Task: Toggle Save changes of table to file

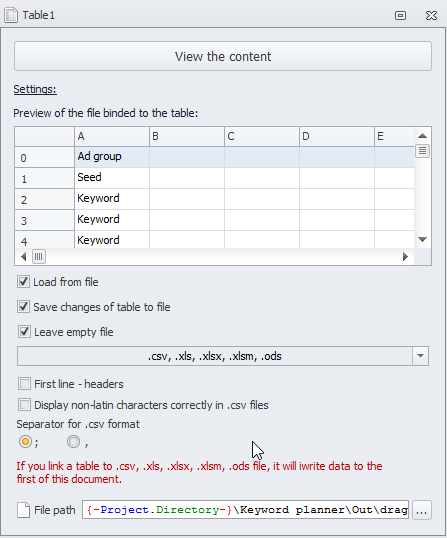Action: click(x=23, y=306)
